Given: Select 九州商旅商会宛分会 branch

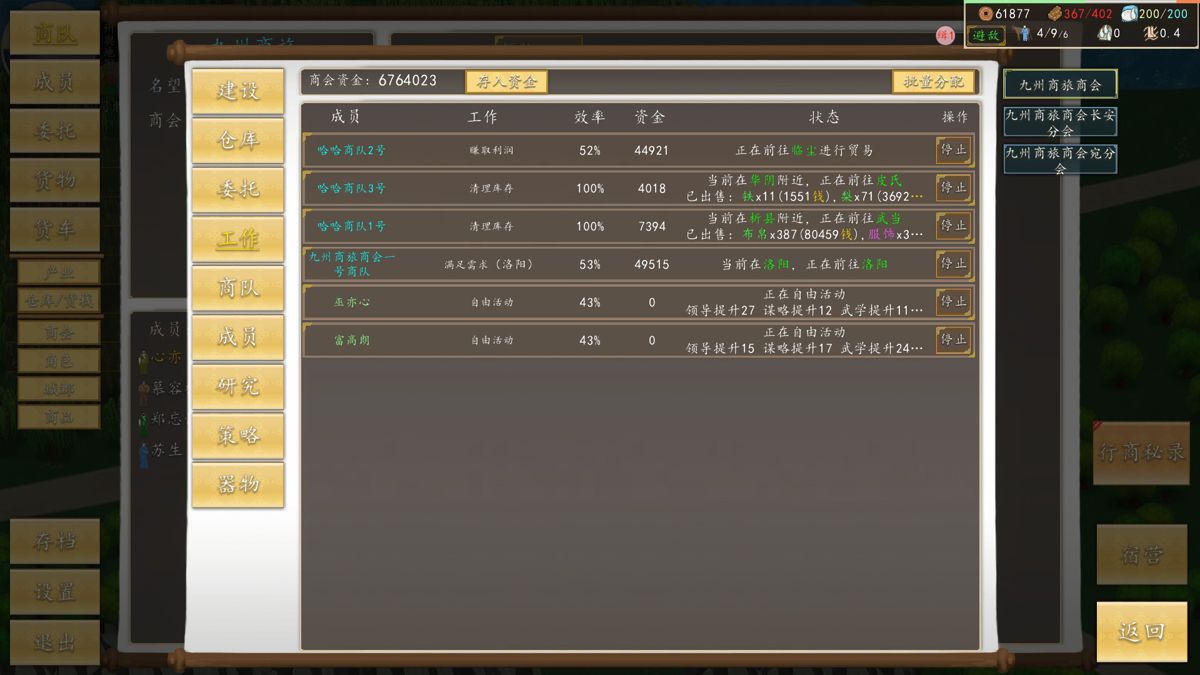Looking at the screenshot, I should tap(1060, 160).
